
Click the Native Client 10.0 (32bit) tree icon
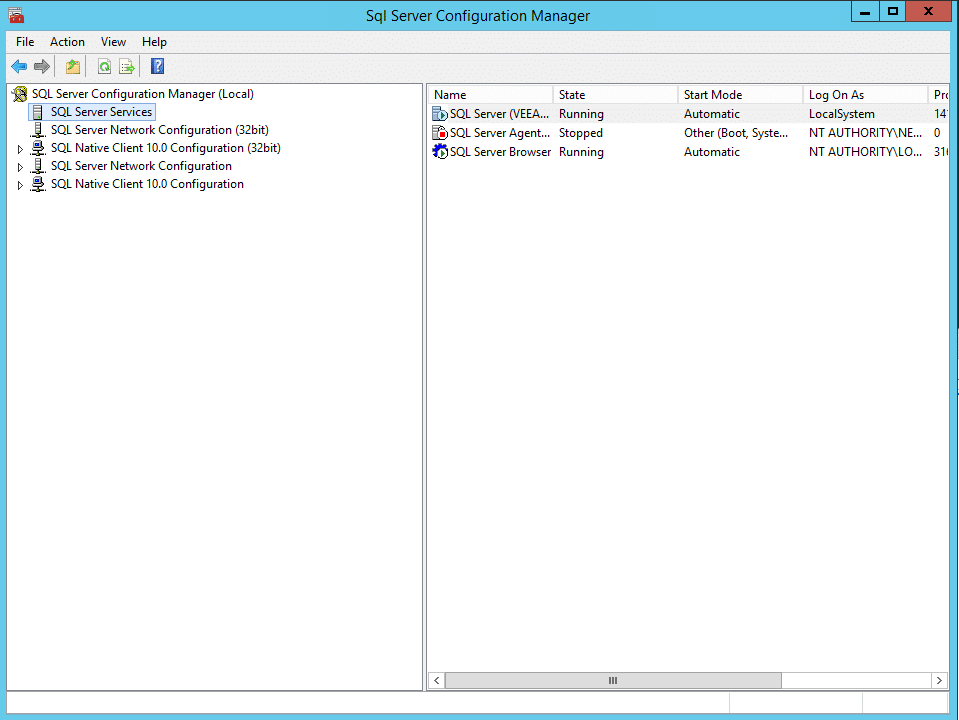[x=38, y=148]
